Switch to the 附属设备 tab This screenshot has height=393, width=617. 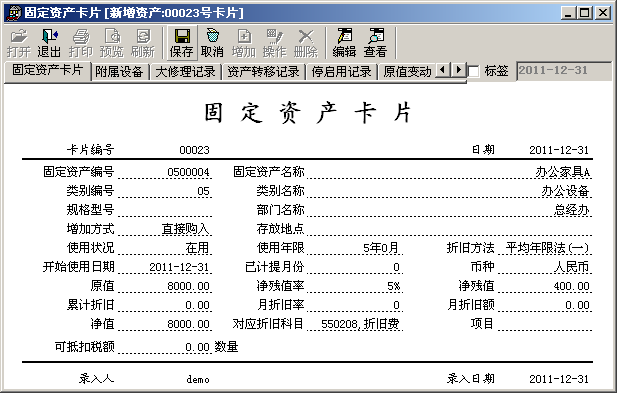(x=119, y=72)
